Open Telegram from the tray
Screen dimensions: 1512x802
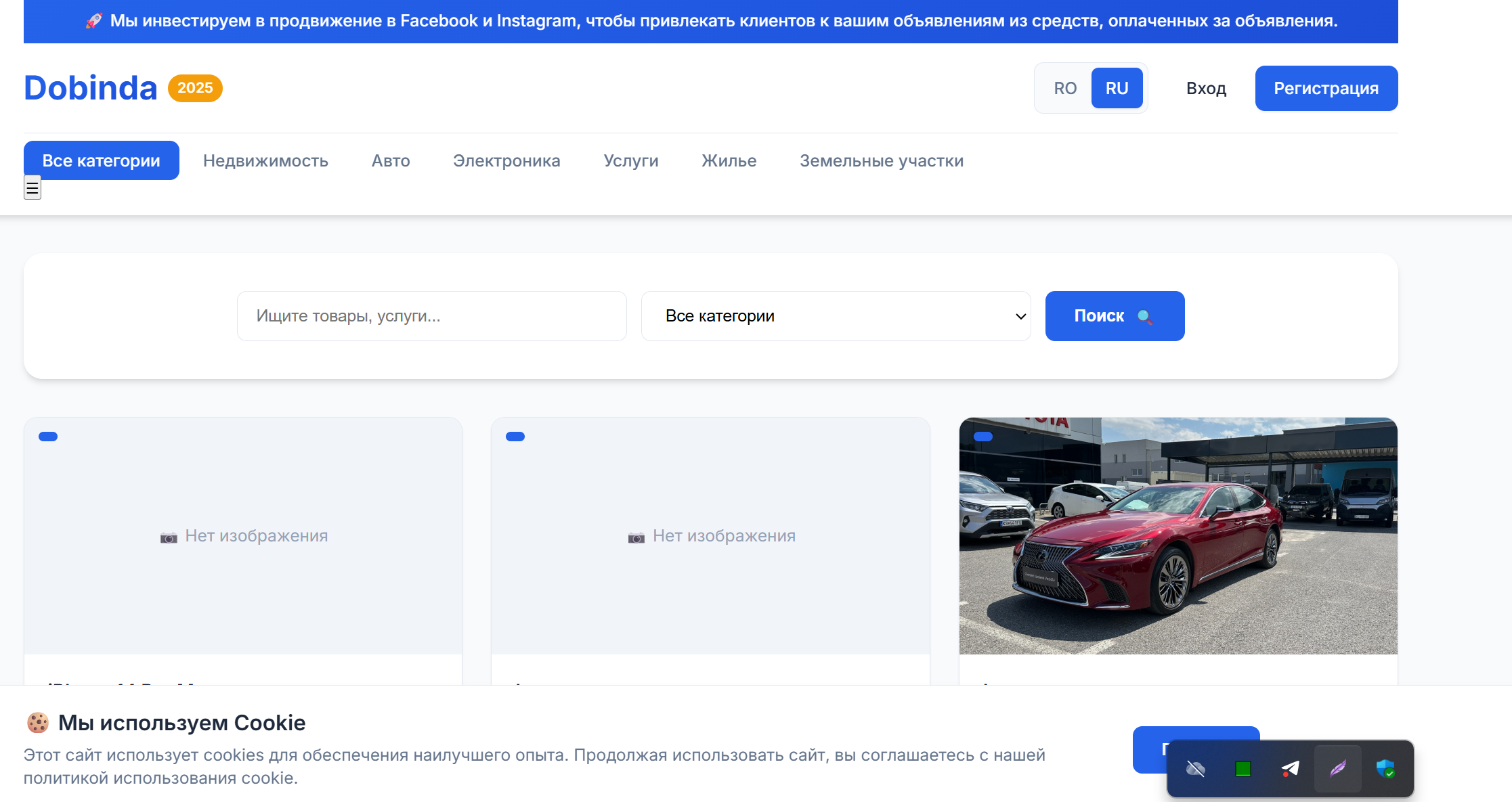[1290, 769]
